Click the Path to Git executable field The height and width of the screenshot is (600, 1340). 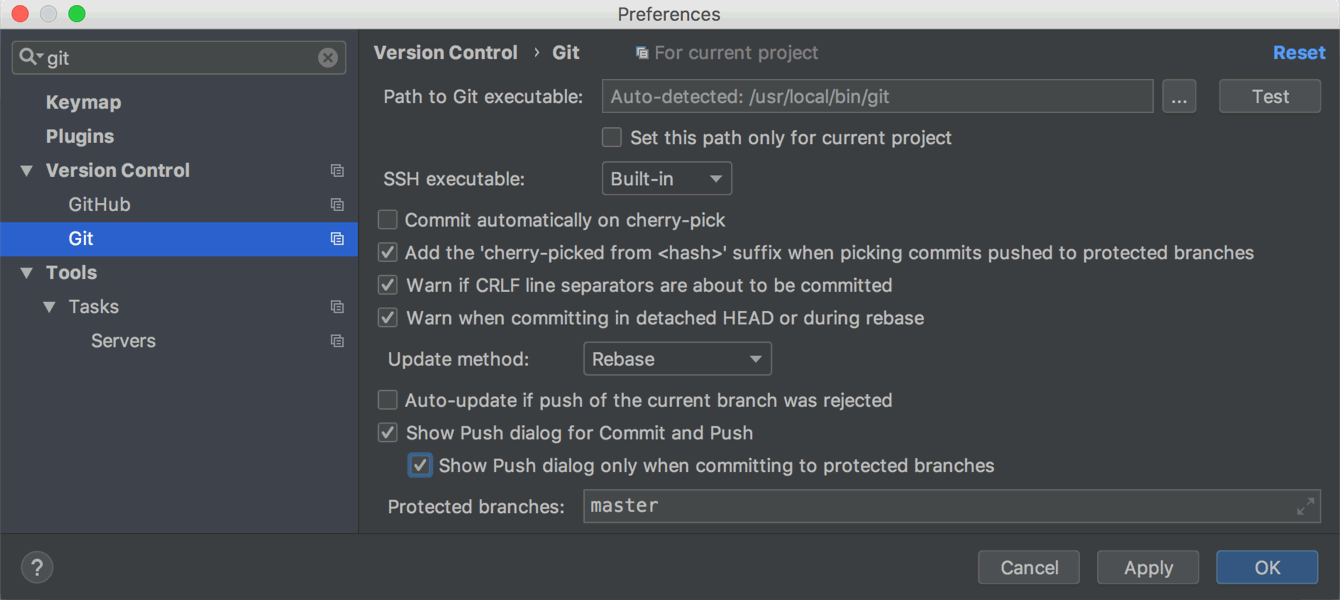pyautogui.click(x=878, y=97)
